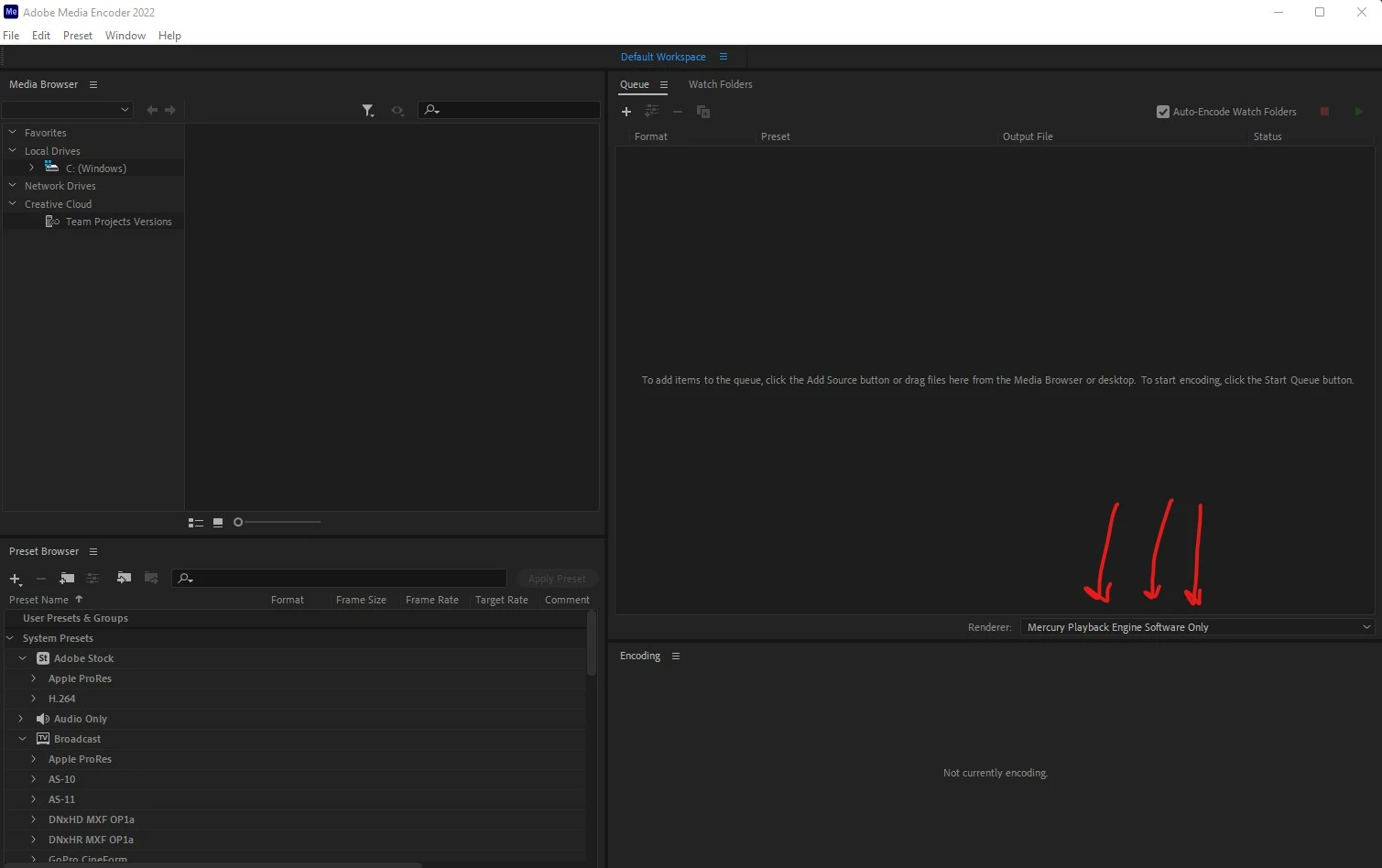This screenshot has width=1382, height=868.
Task: Open the Media Browser panel menu icon
Action: pos(93,84)
